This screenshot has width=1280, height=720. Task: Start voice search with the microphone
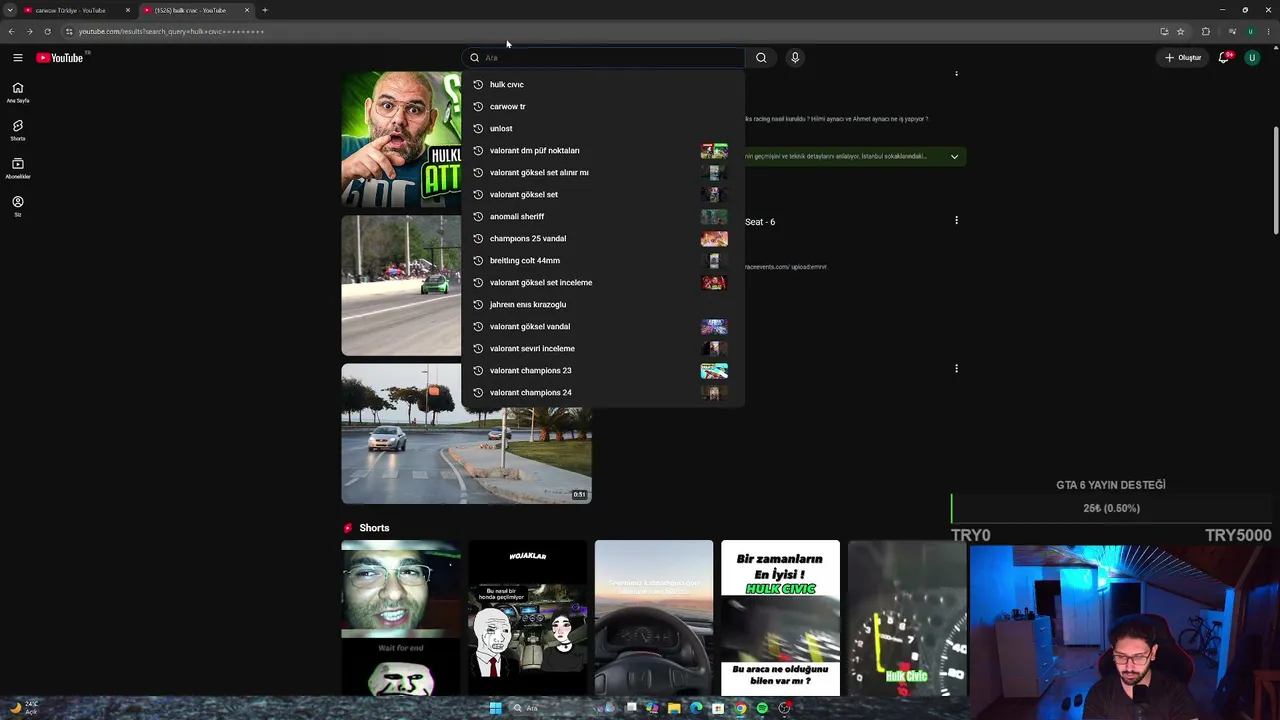click(x=795, y=58)
